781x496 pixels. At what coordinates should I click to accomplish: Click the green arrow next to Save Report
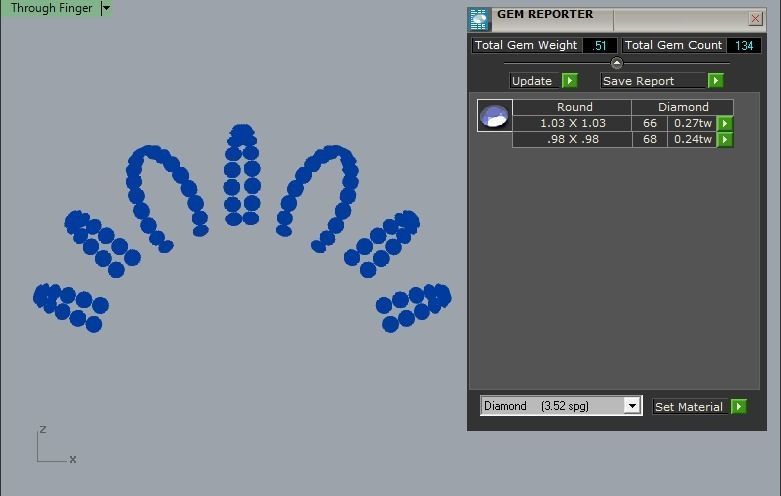tap(715, 81)
